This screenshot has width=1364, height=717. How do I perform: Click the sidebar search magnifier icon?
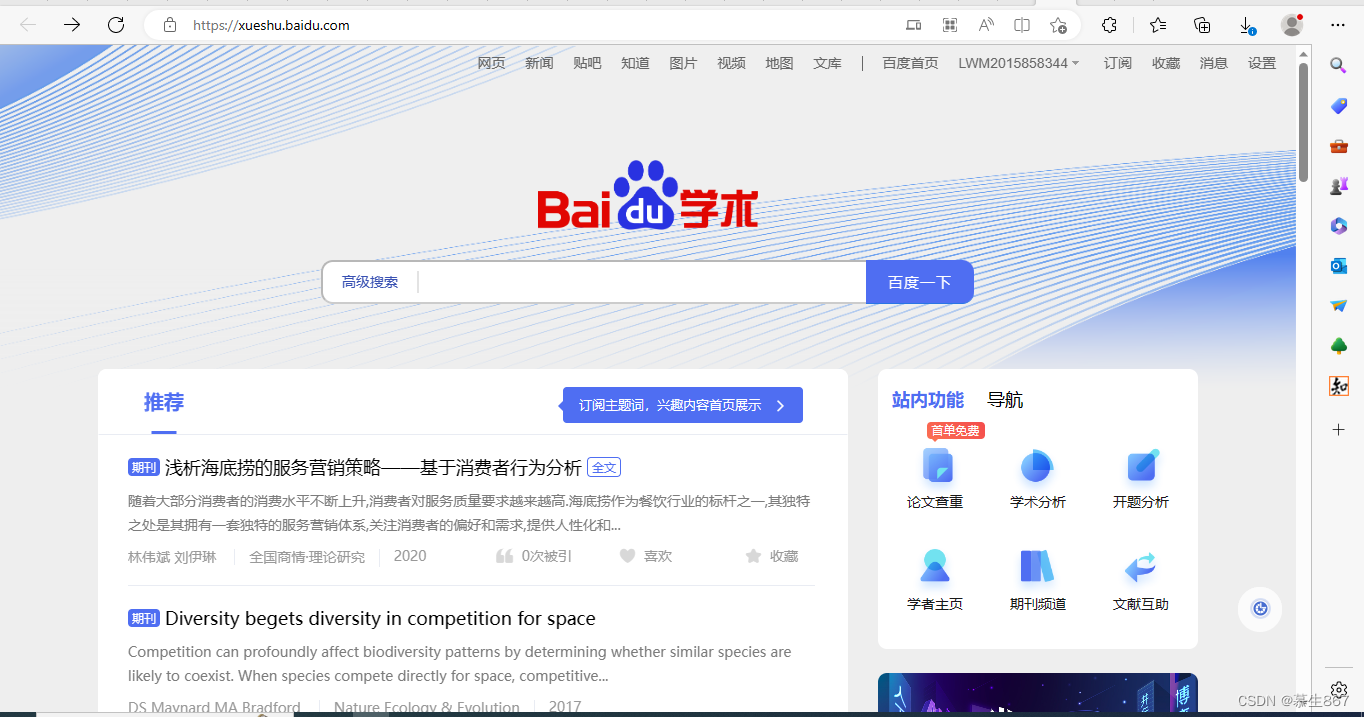point(1338,66)
